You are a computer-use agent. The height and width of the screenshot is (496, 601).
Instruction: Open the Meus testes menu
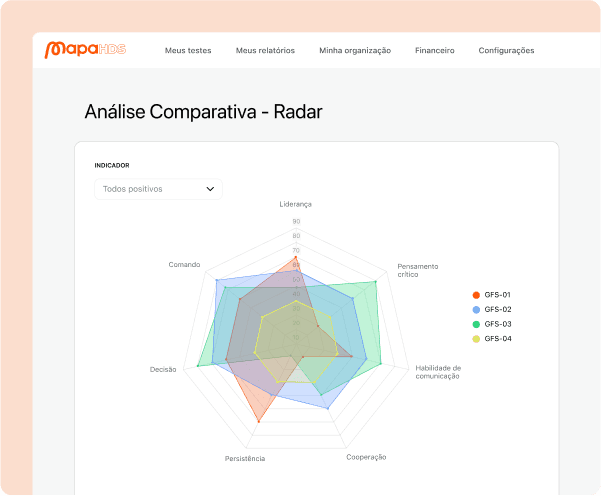click(x=188, y=50)
